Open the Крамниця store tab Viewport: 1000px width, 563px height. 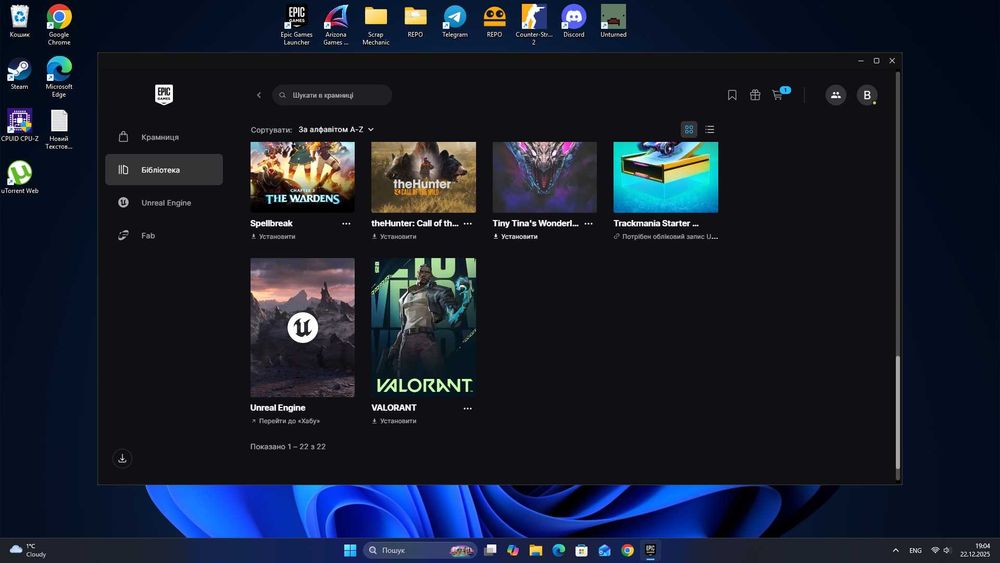(160, 137)
